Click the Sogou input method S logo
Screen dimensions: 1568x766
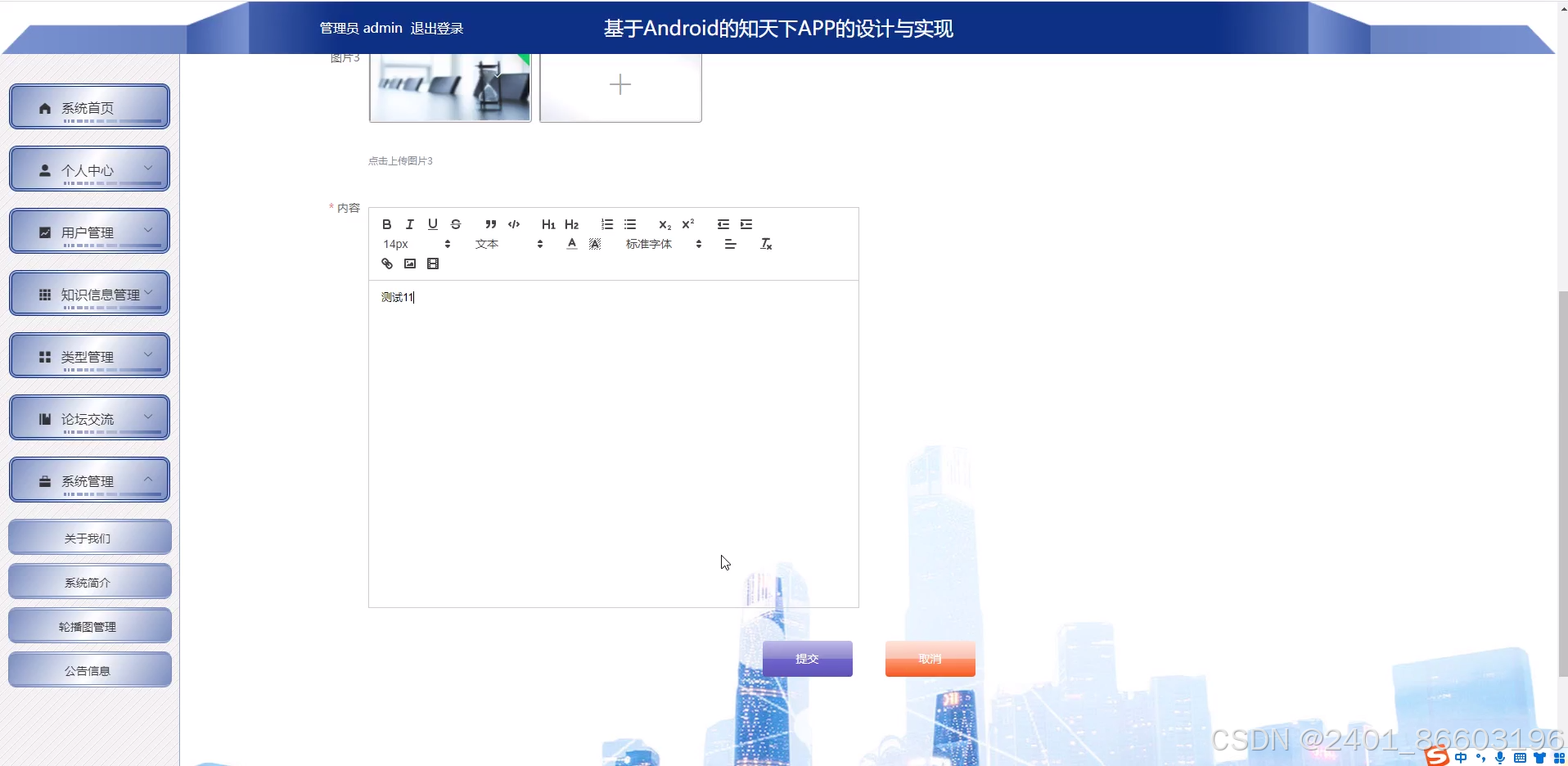coord(1438,758)
